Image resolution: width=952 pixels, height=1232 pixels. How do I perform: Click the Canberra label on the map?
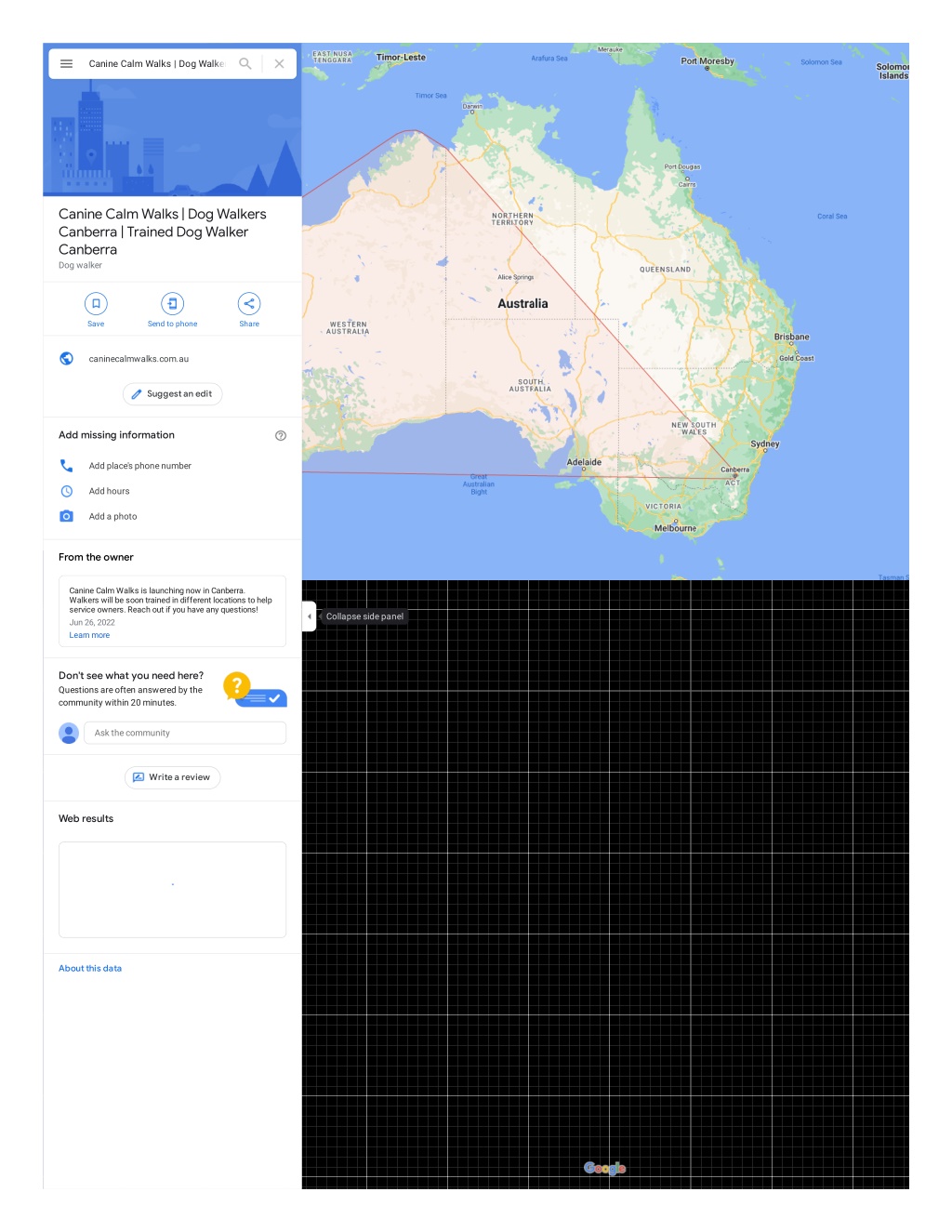point(734,470)
